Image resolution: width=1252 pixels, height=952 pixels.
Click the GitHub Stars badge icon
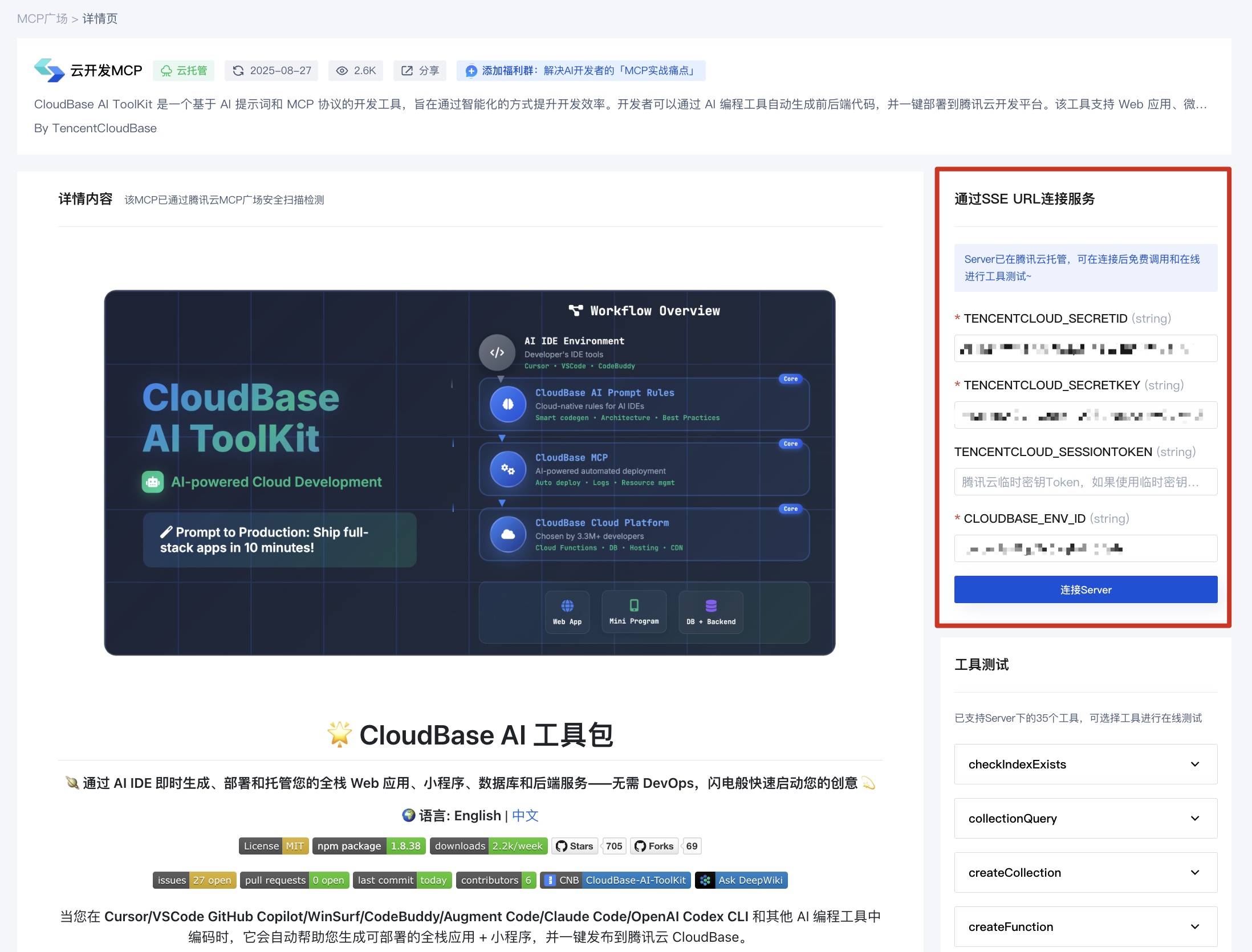(562, 846)
